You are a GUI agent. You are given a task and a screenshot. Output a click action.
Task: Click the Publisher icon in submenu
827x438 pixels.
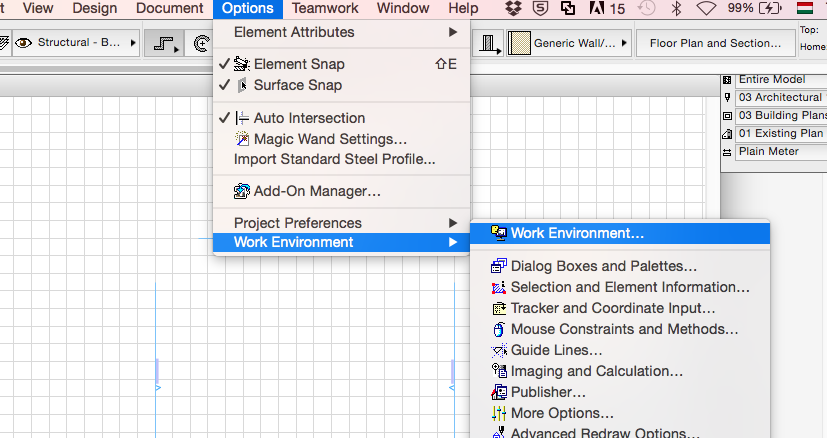pos(499,392)
